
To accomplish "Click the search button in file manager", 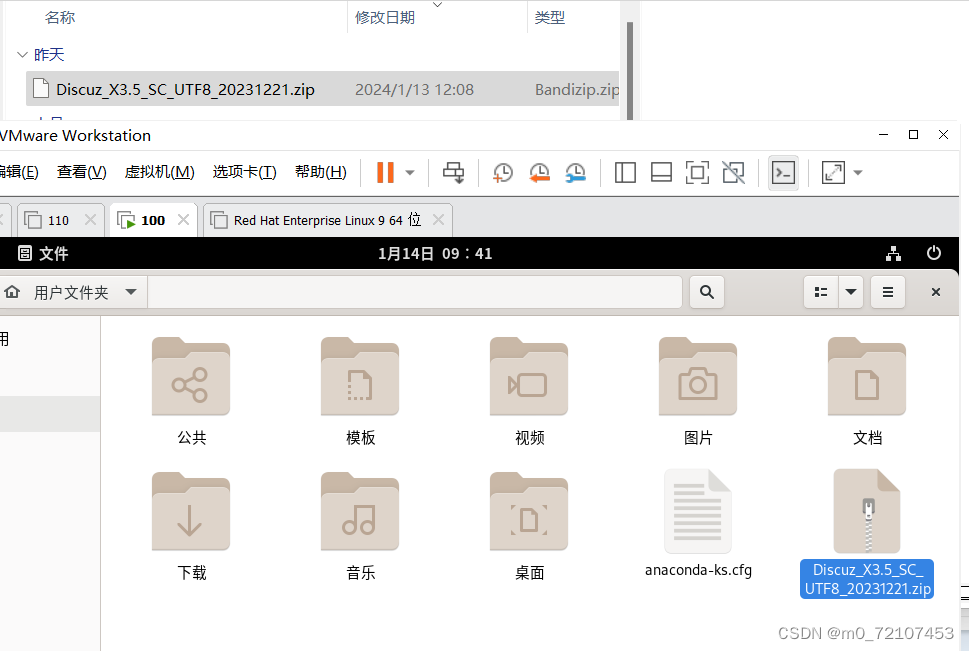I will 707,292.
